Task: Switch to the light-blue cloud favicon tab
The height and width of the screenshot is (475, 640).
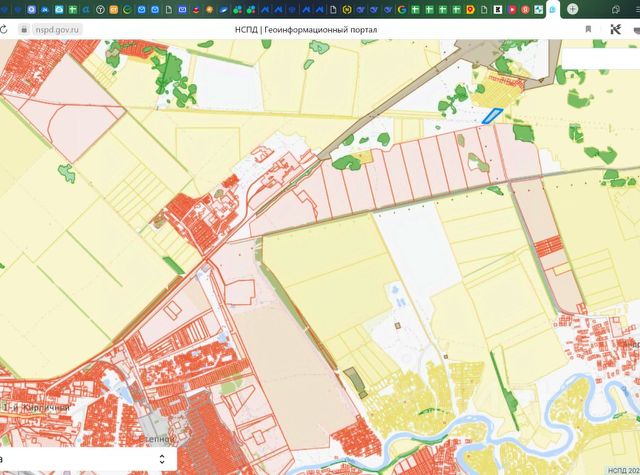Action: click(x=59, y=9)
